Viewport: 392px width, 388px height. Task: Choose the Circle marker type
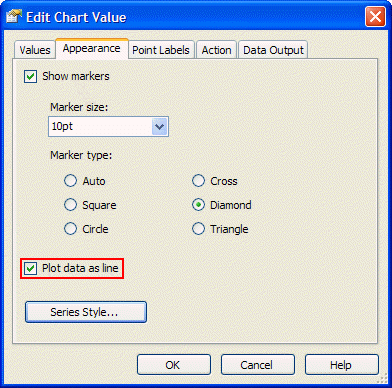click(70, 229)
